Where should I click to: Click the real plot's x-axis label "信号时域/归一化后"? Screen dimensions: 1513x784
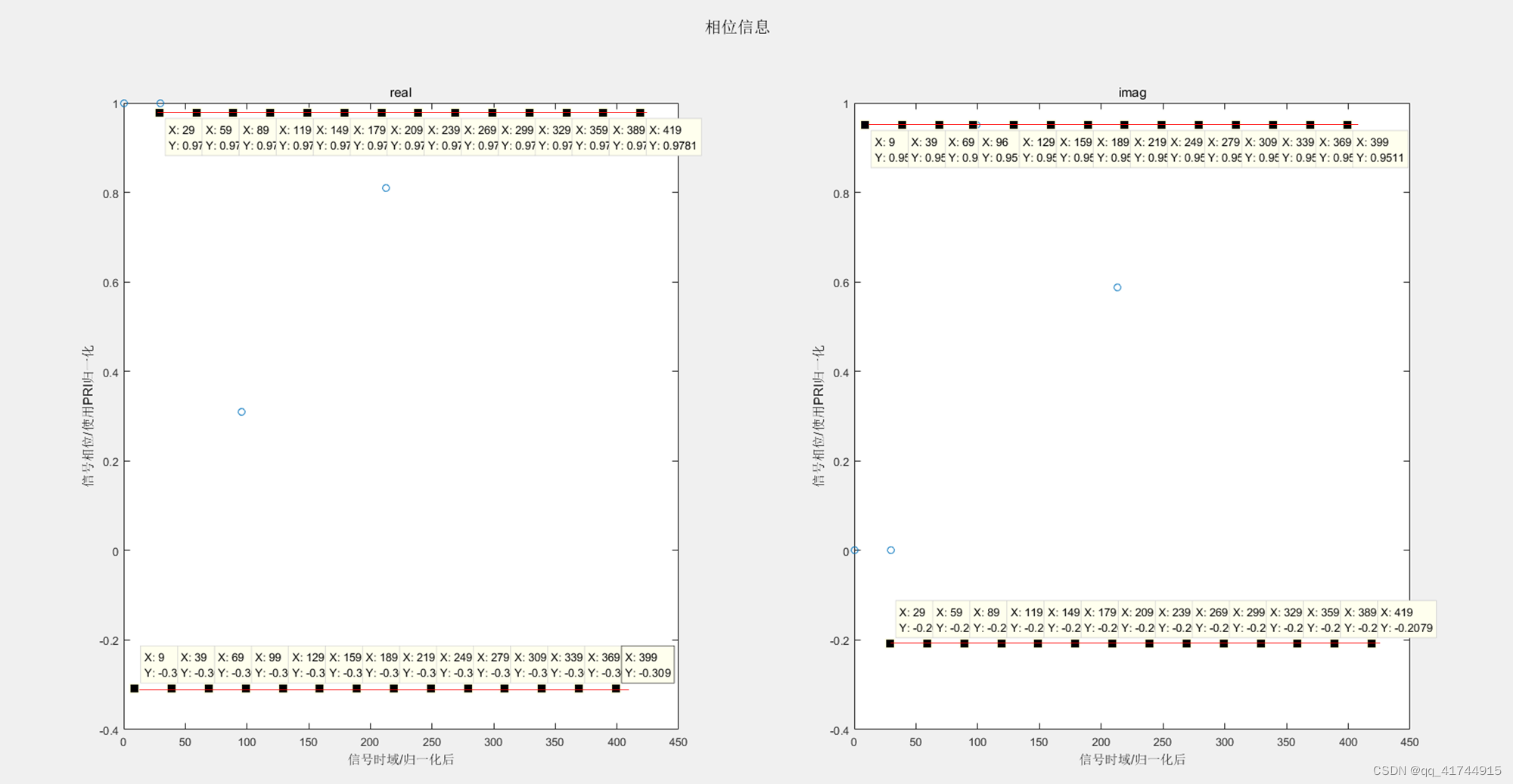(400, 759)
